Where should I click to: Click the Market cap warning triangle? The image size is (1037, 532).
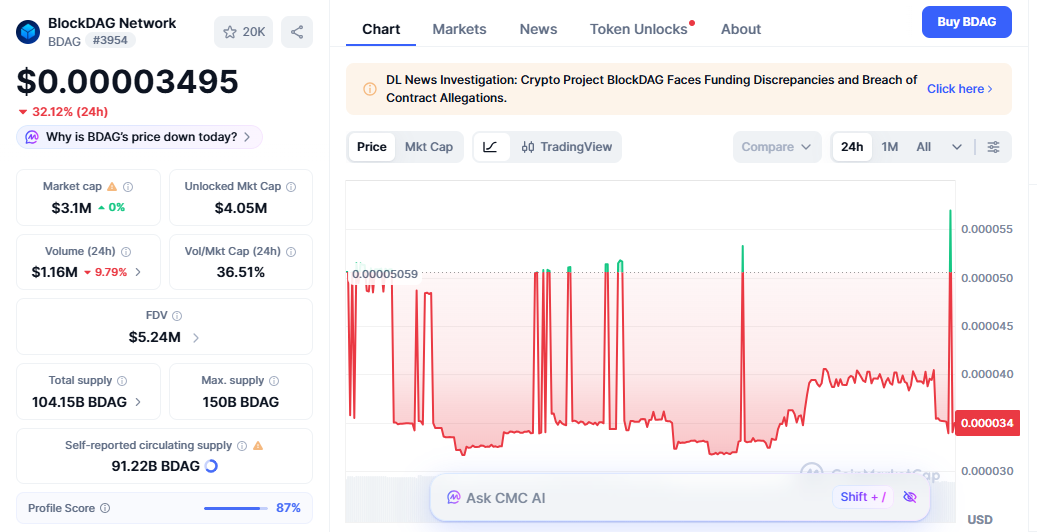click(112, 187)
